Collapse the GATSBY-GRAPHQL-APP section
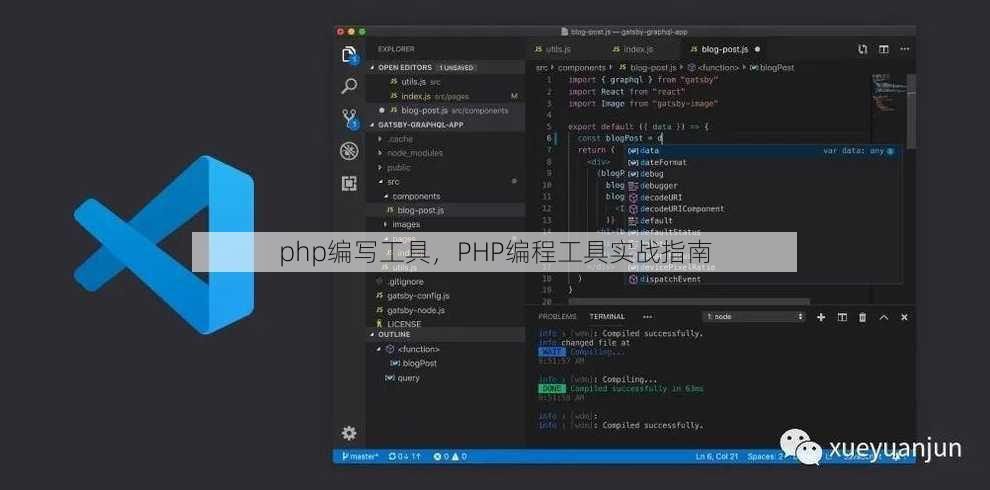Screen dimensions: 990x490 pyautogui.click(x=445, y=125)
